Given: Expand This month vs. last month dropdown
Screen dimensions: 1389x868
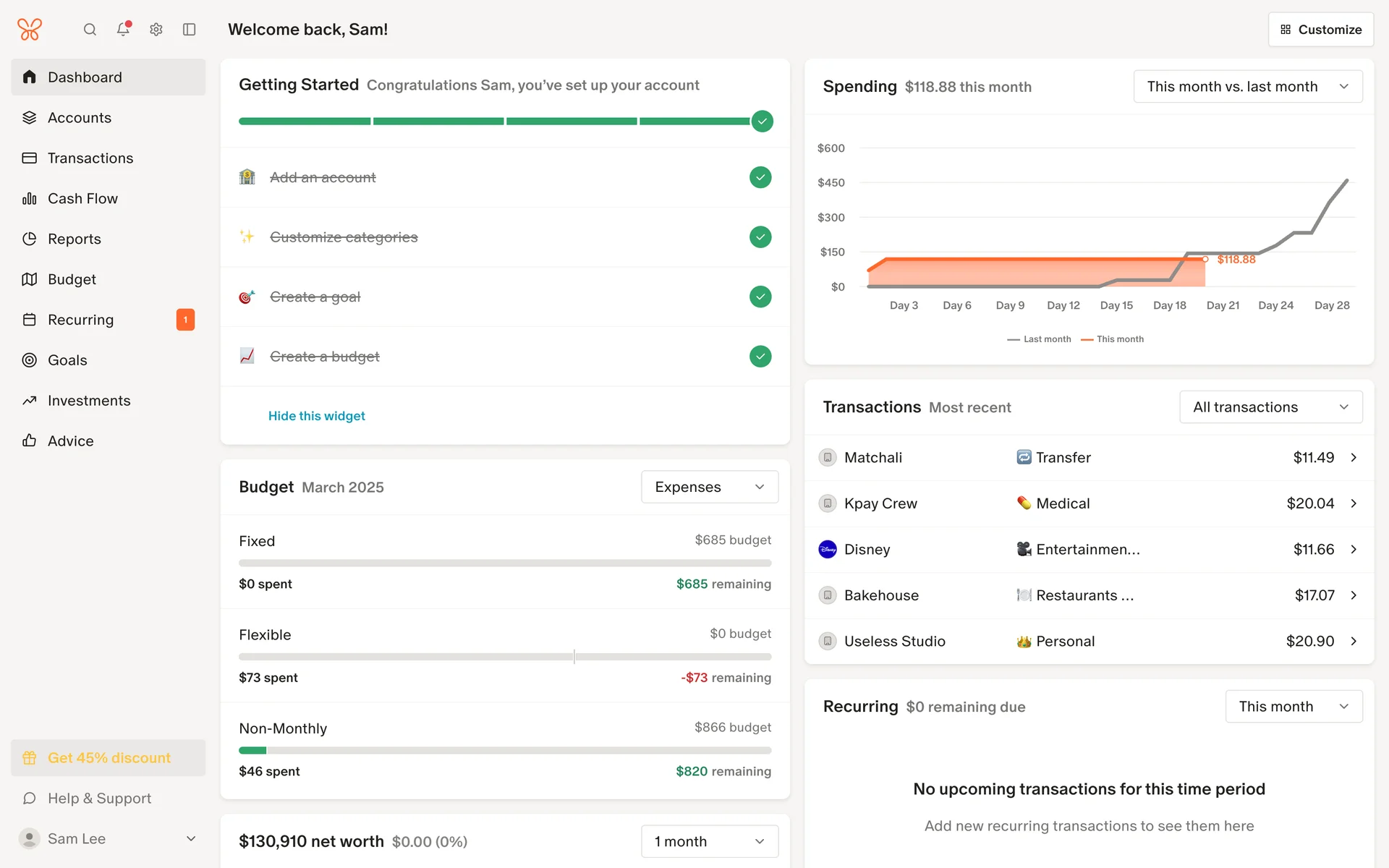Looking at the screenshot, I should (x=1247, y=87).
